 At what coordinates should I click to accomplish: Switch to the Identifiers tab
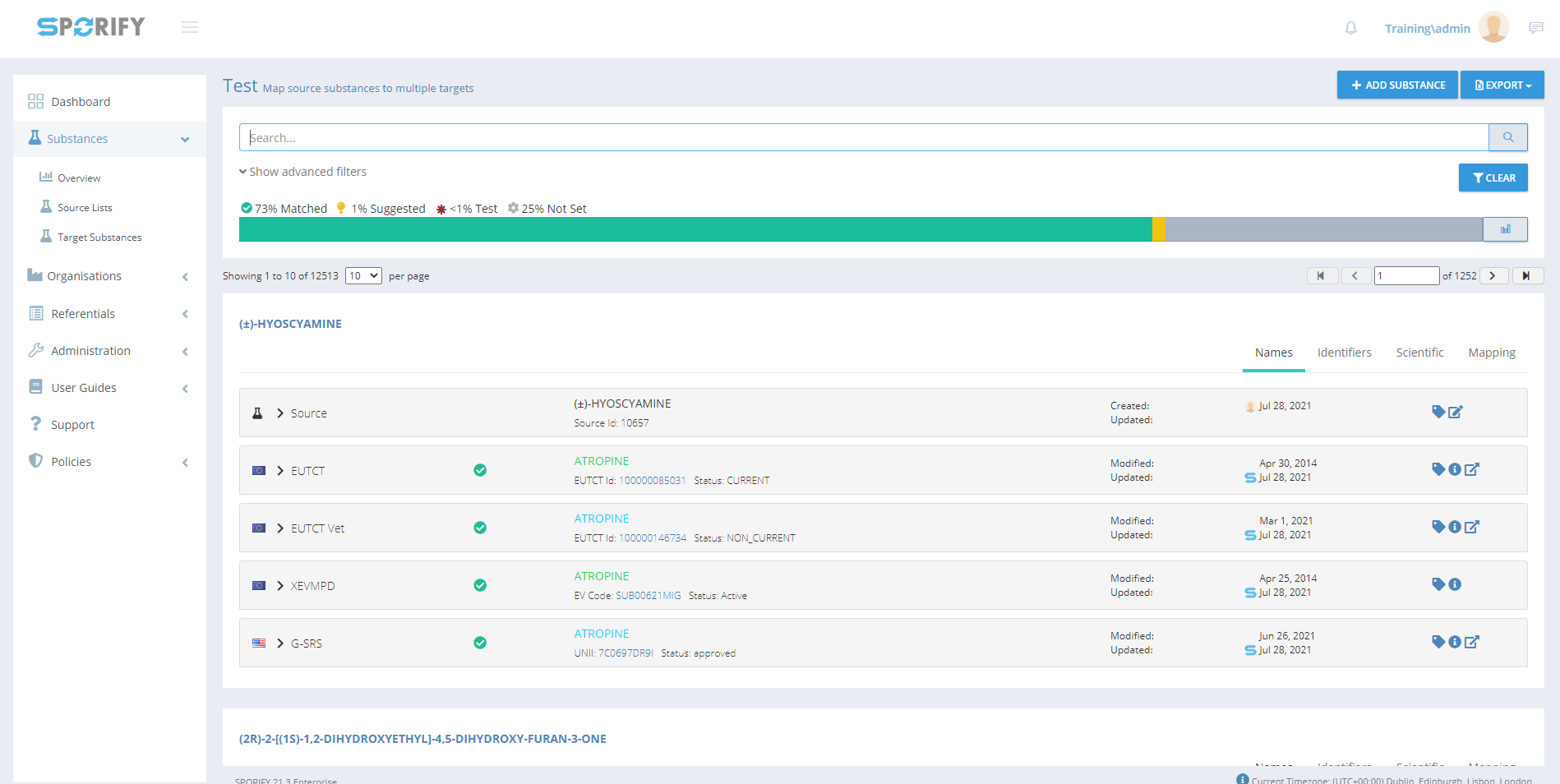tap(1344, 353)
